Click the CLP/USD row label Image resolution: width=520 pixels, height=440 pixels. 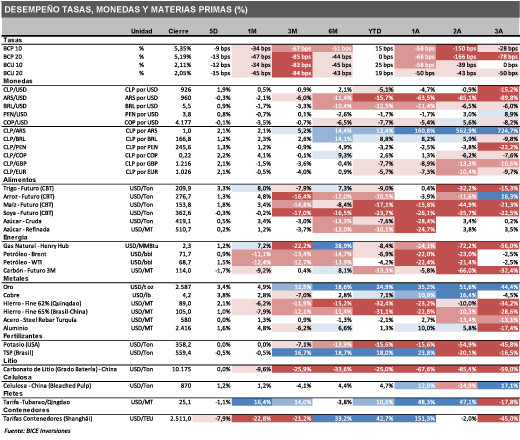pyautogui.click(x=15, y=89)
